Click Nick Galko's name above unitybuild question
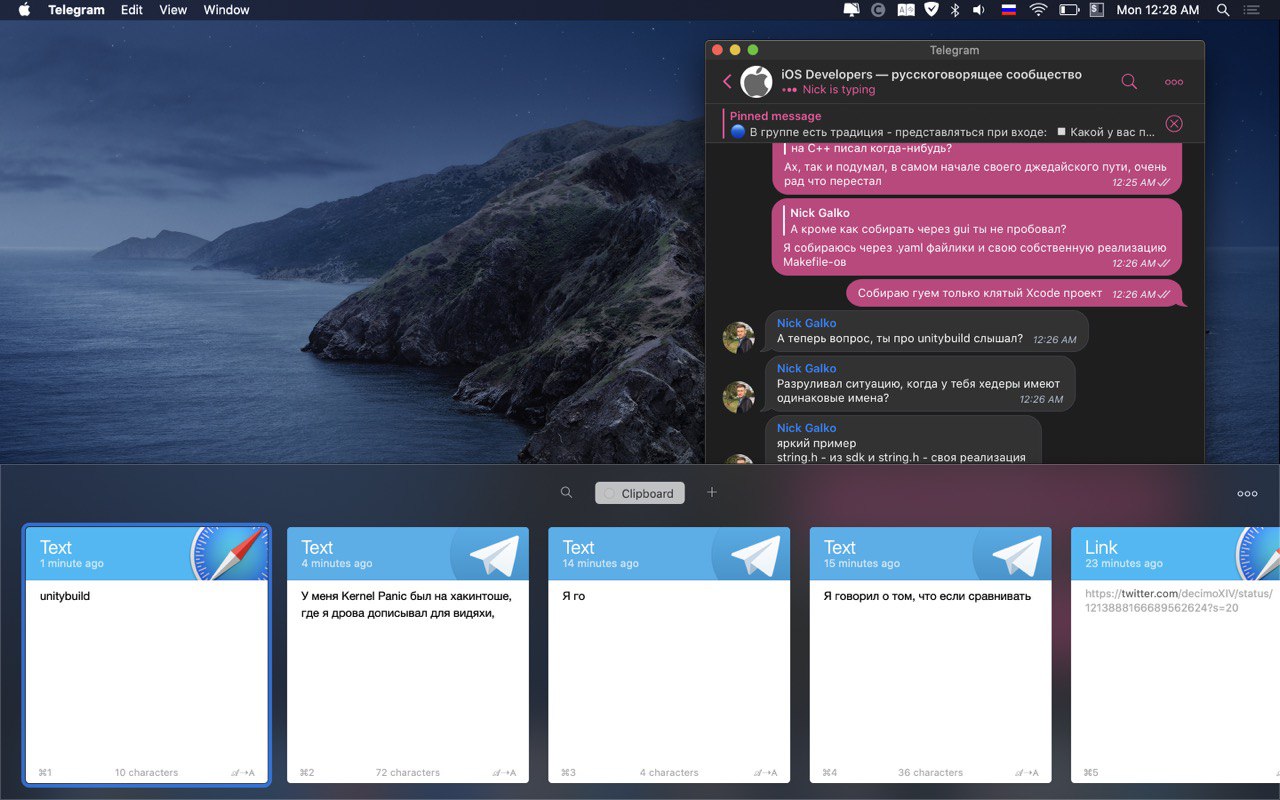Viewport: 1280px width, 800px height. pos(806,323)
